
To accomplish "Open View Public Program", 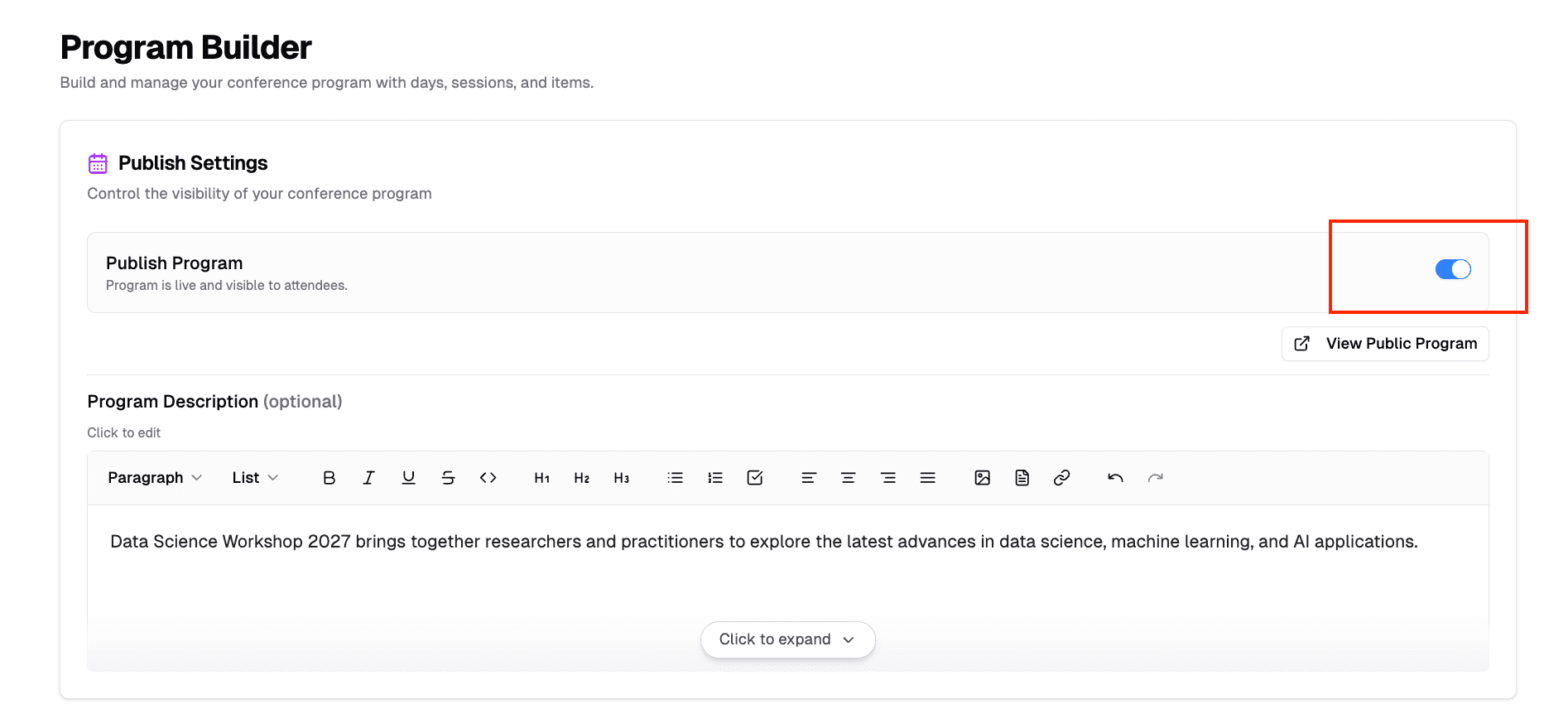I will click(1384, 343).
